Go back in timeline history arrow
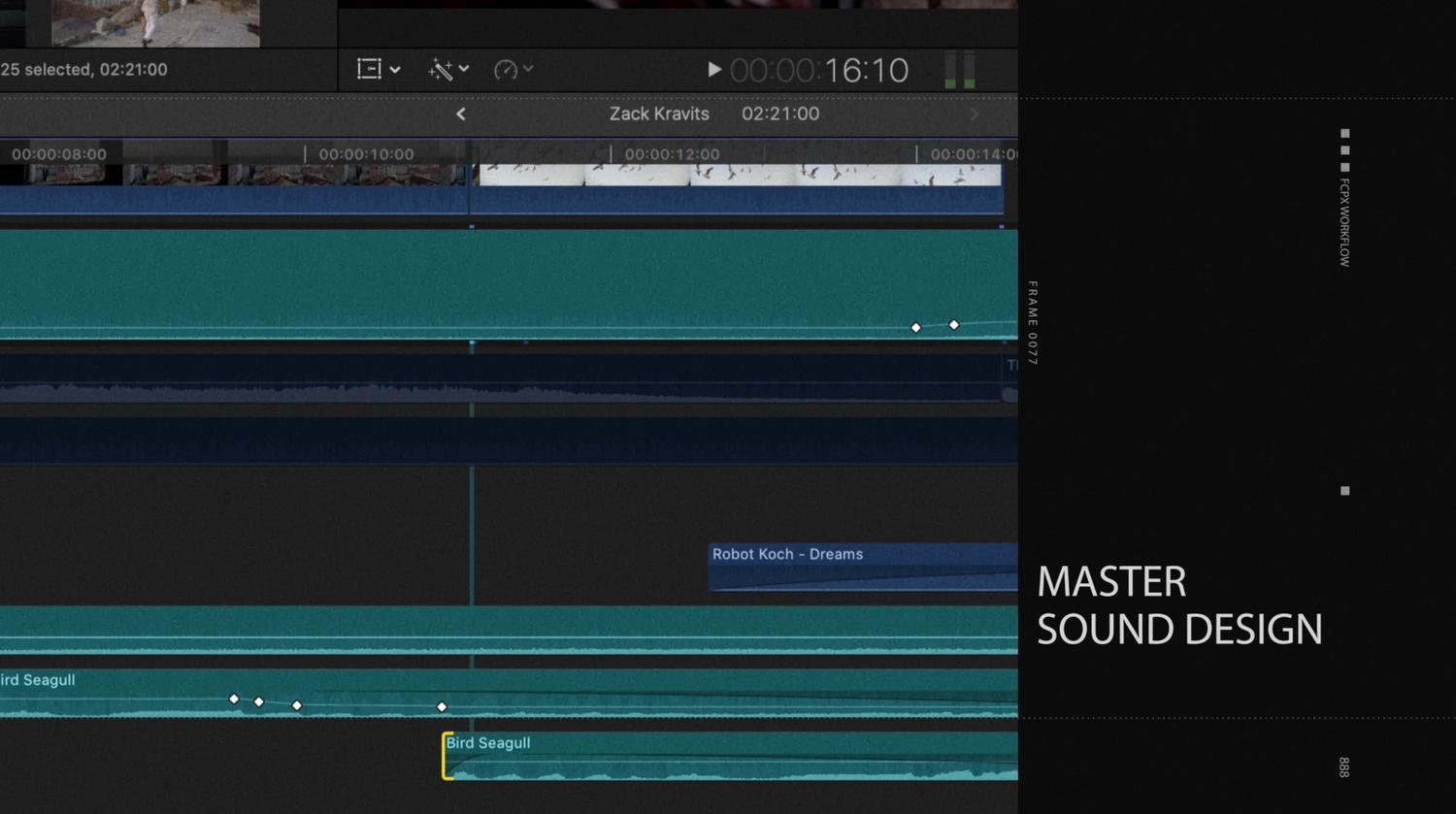 pos(461,114)
